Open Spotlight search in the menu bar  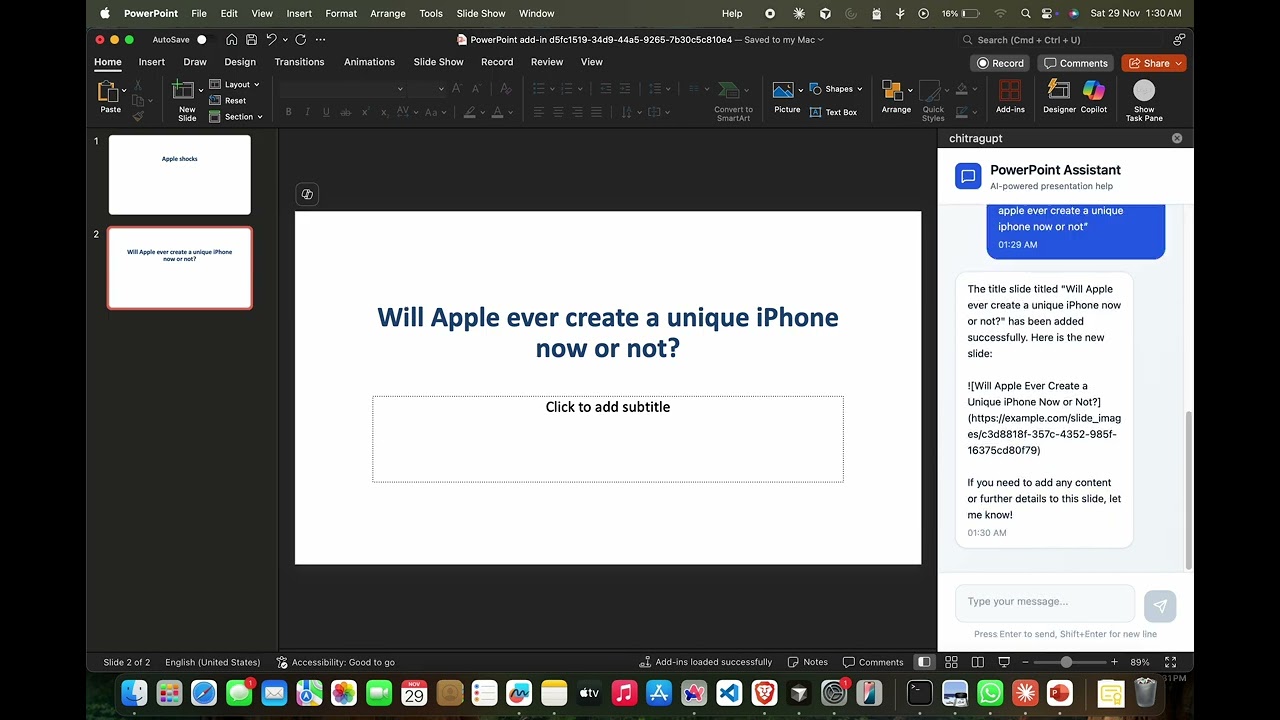pyautogui.click(x=1025, y=13)
